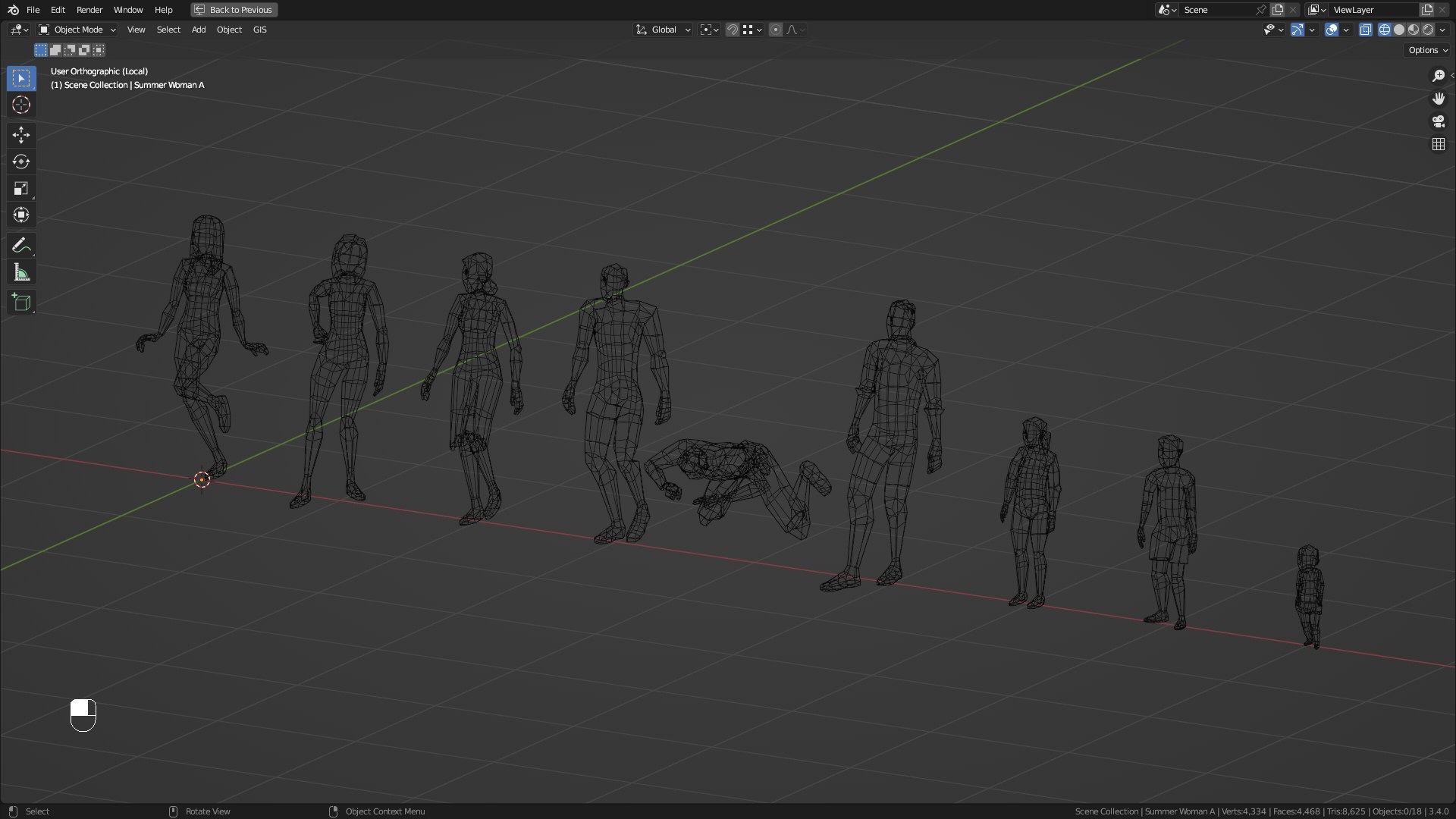Create a new Scene copy
The height and width of the screenshot is (819, 1456).
[1278, 10]
